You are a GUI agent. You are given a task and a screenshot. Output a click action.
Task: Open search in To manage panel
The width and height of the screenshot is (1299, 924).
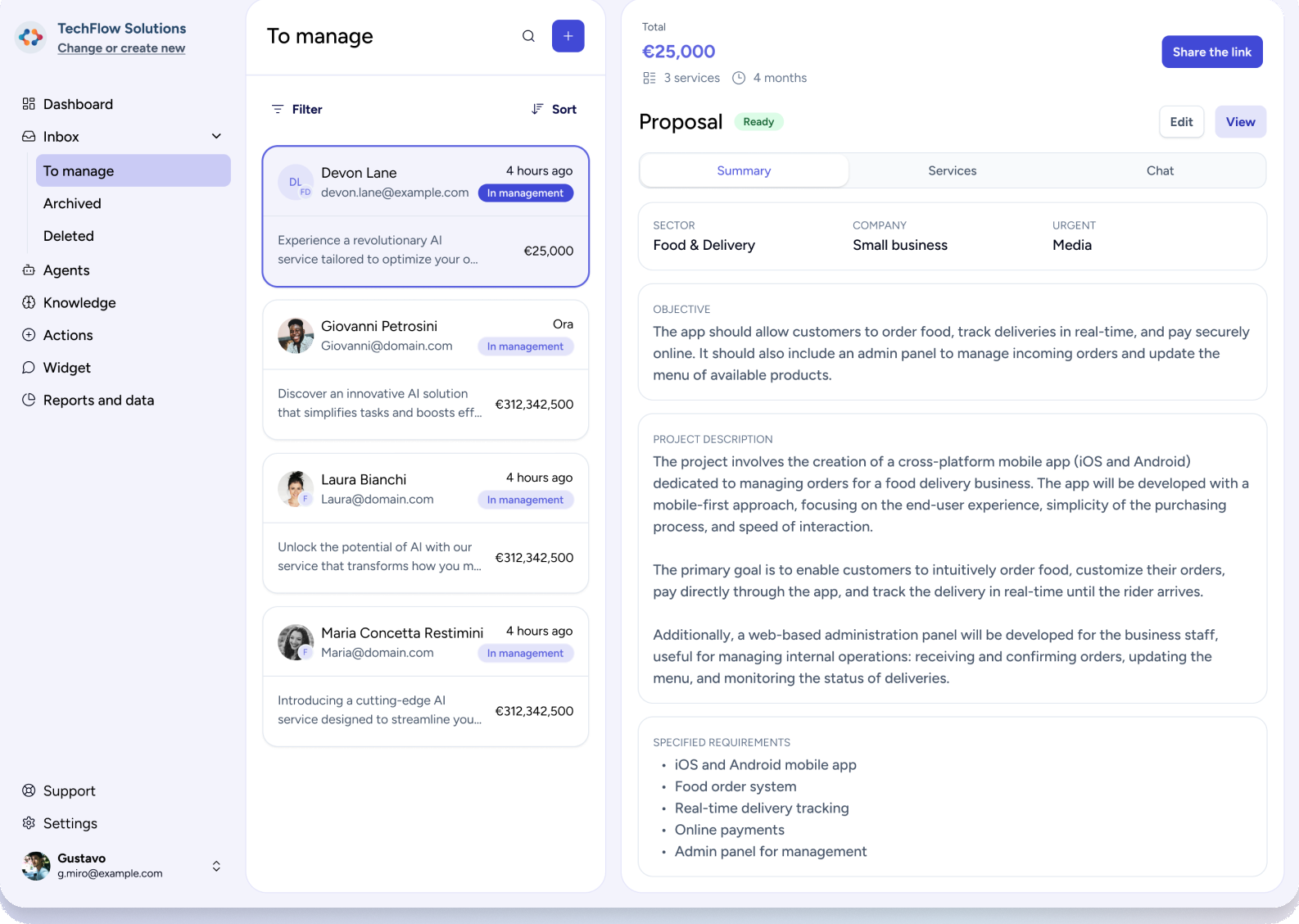[x=528, y=36]
